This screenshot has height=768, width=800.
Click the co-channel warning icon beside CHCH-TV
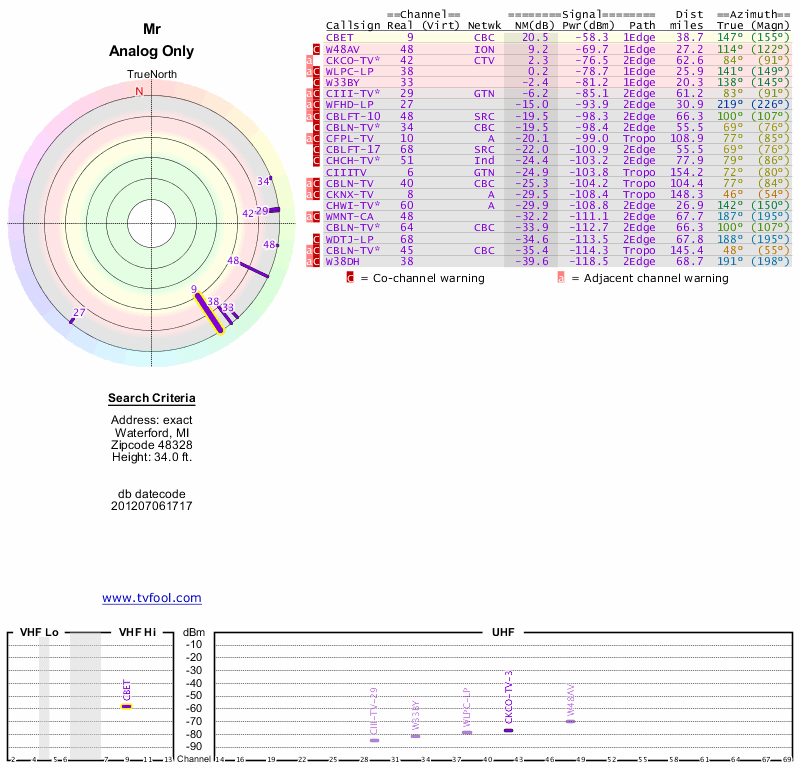pyautogui.click(x=317, y=160)
